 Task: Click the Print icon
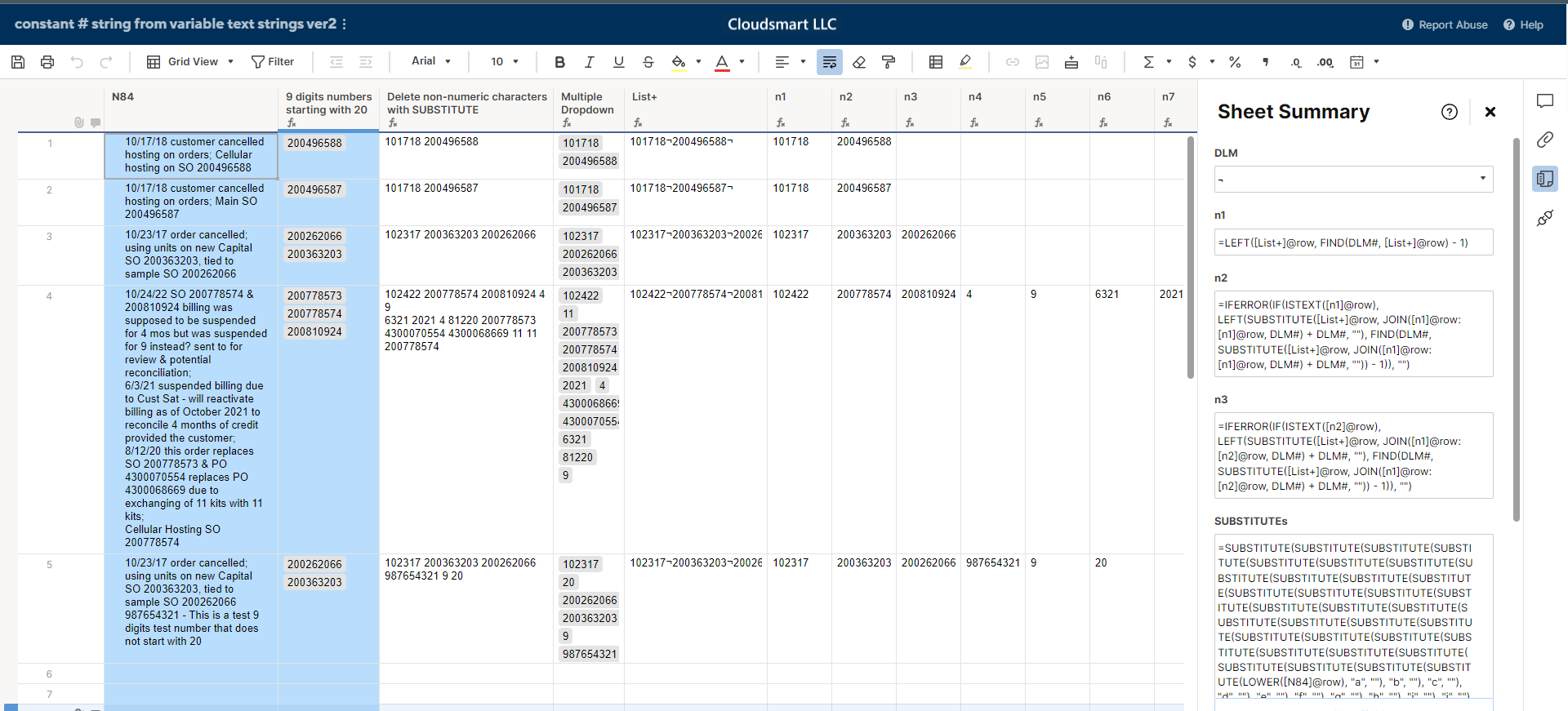click(47, 62)
